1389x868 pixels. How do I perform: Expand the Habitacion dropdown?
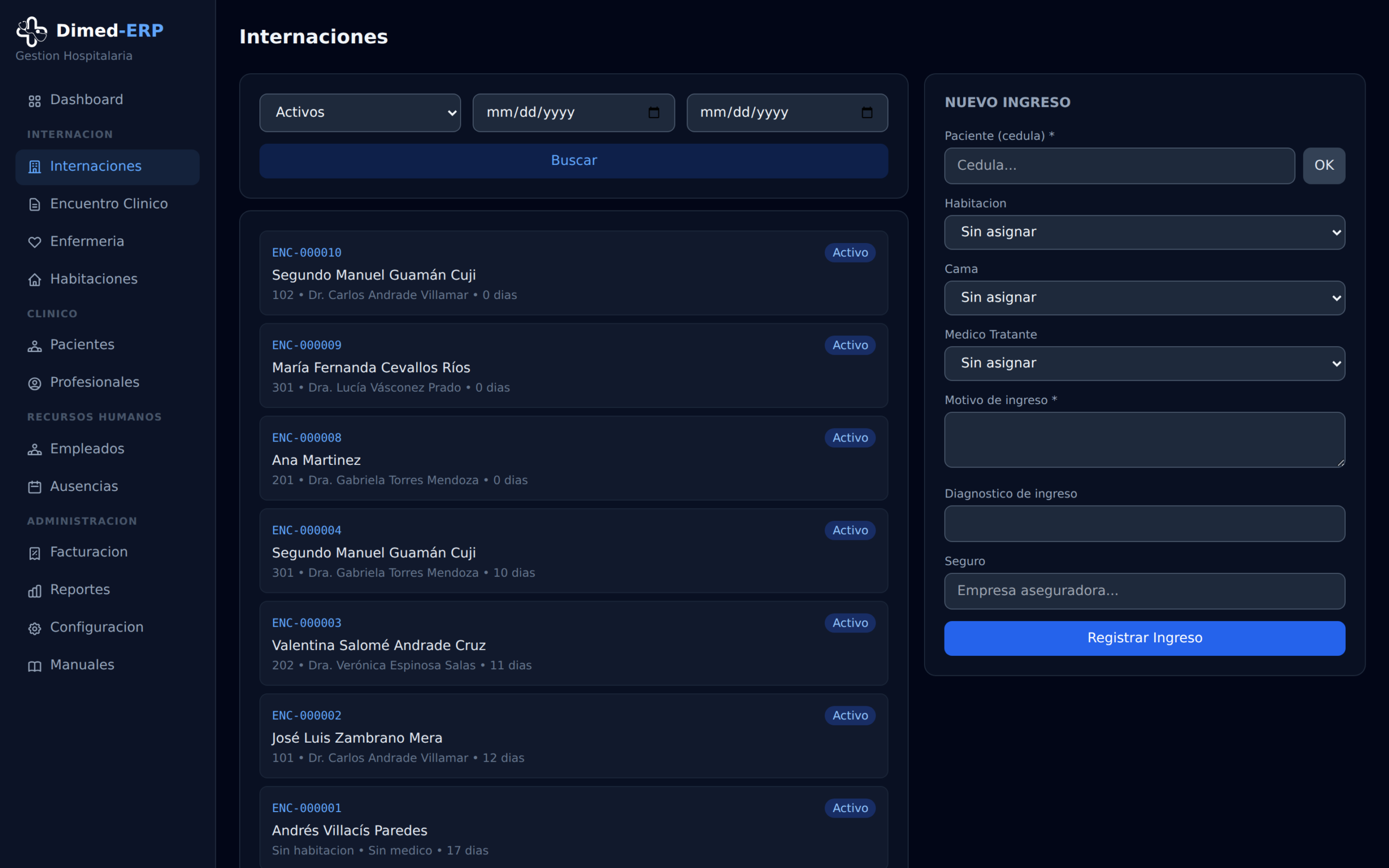1144,232
